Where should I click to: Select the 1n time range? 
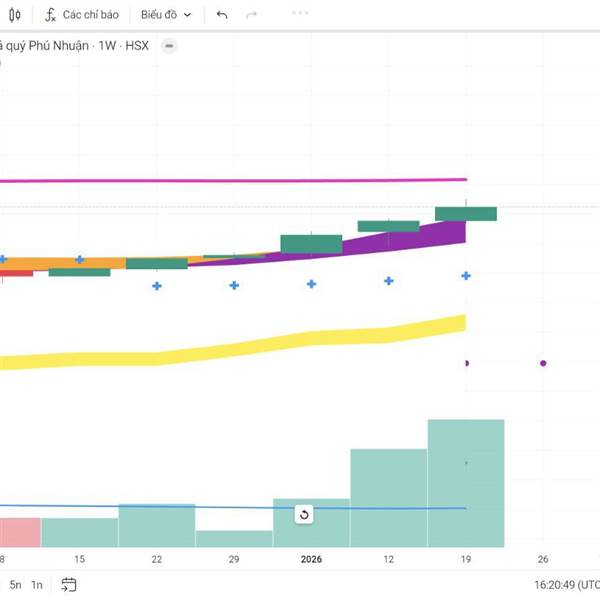click(x=37, y=584)
